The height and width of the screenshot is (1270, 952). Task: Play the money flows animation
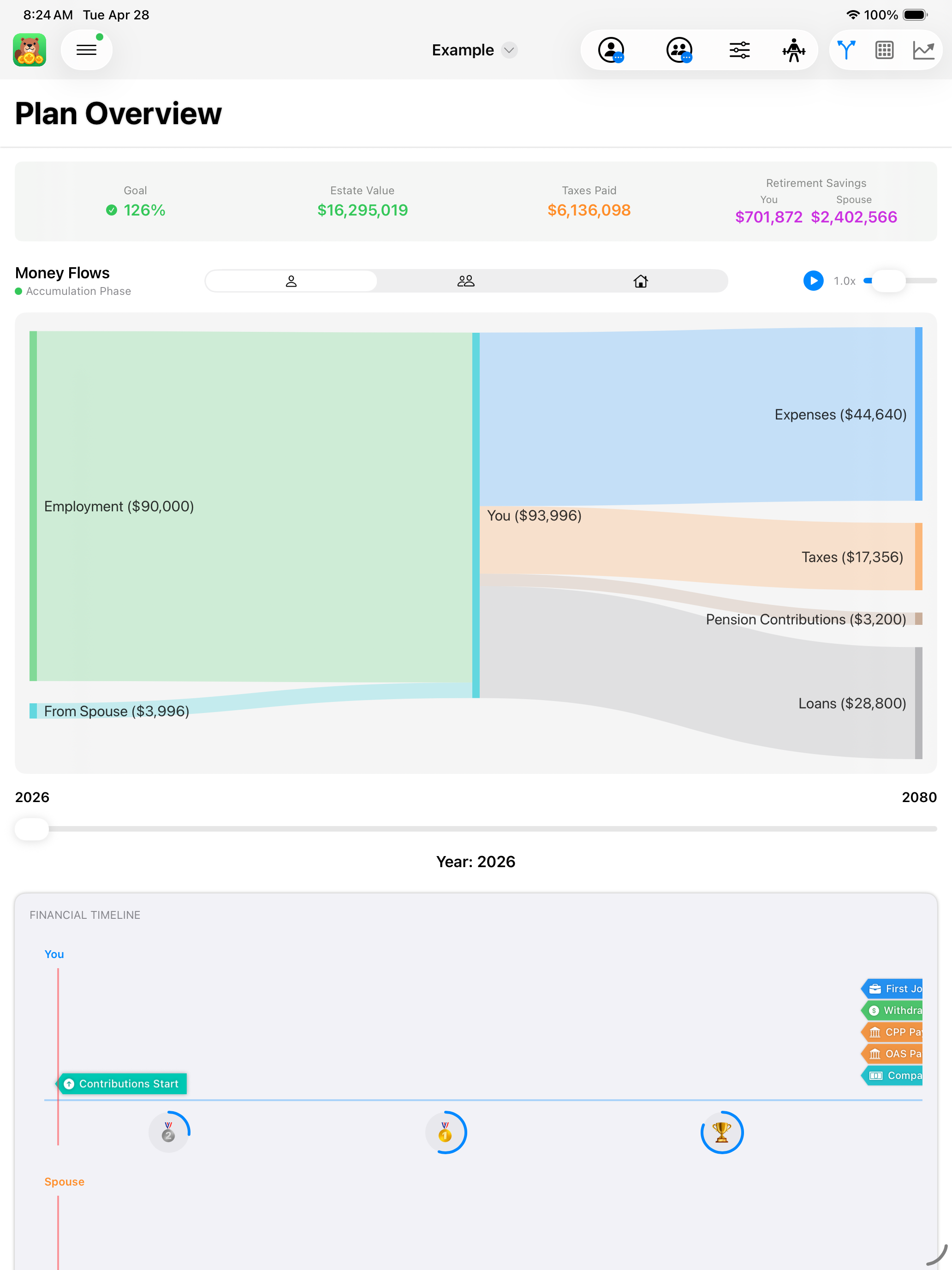click(x=813, y=281)
